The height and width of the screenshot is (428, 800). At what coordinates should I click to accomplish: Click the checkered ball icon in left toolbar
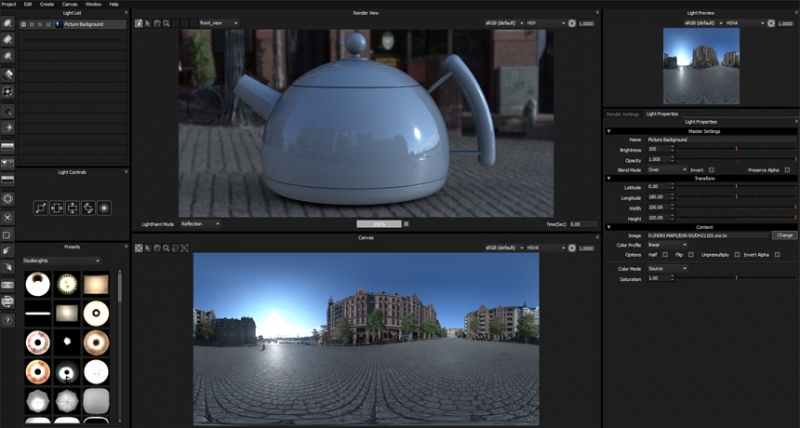[8, 91]
